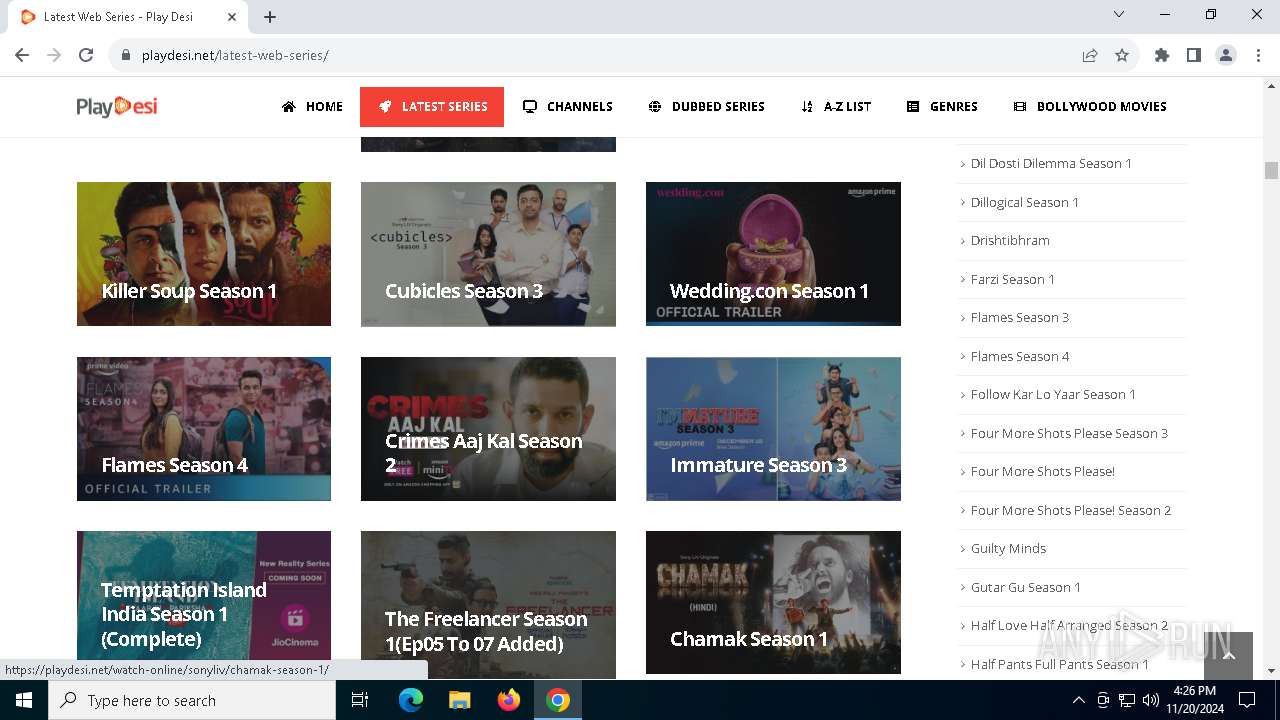1280x720 pixels.
Task: Select the LATEST SERIES menu item
Action: tap(432, 106)
